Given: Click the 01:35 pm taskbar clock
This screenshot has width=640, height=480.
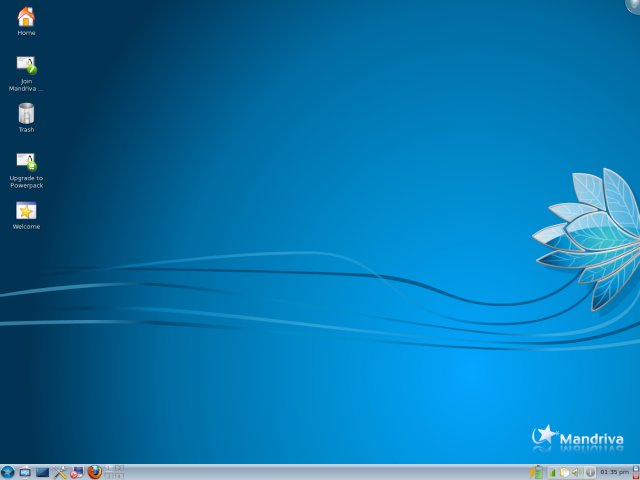Looking at the screenshot, I should coord(614,472).
